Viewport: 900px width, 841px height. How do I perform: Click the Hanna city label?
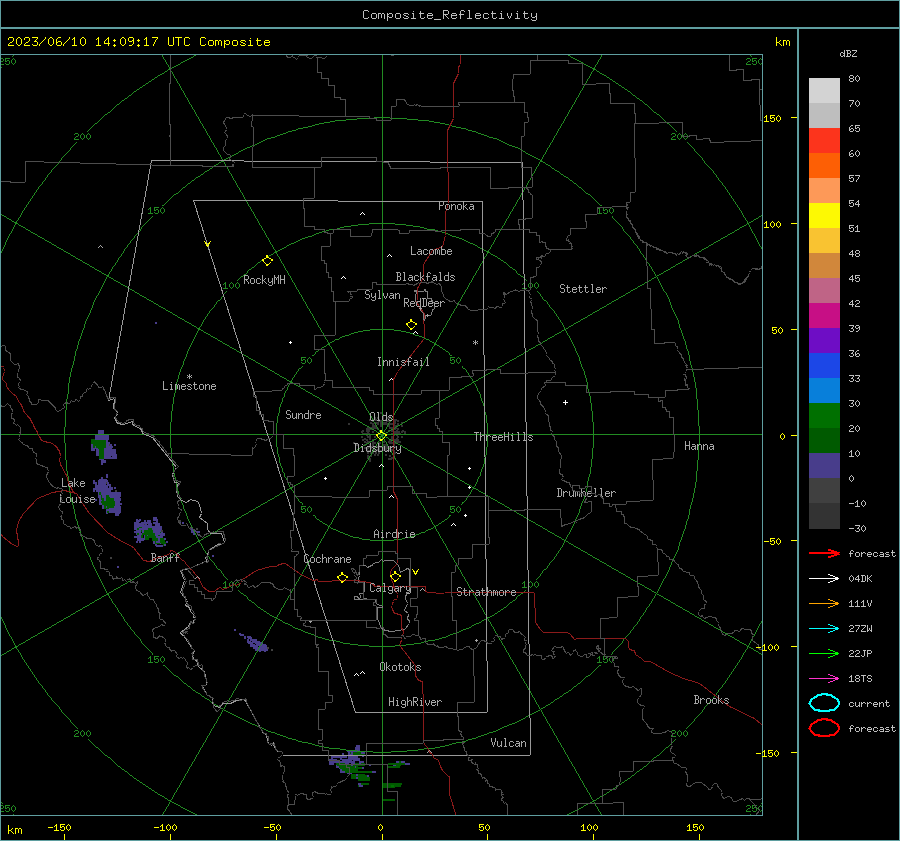click(x=699, y=446)
